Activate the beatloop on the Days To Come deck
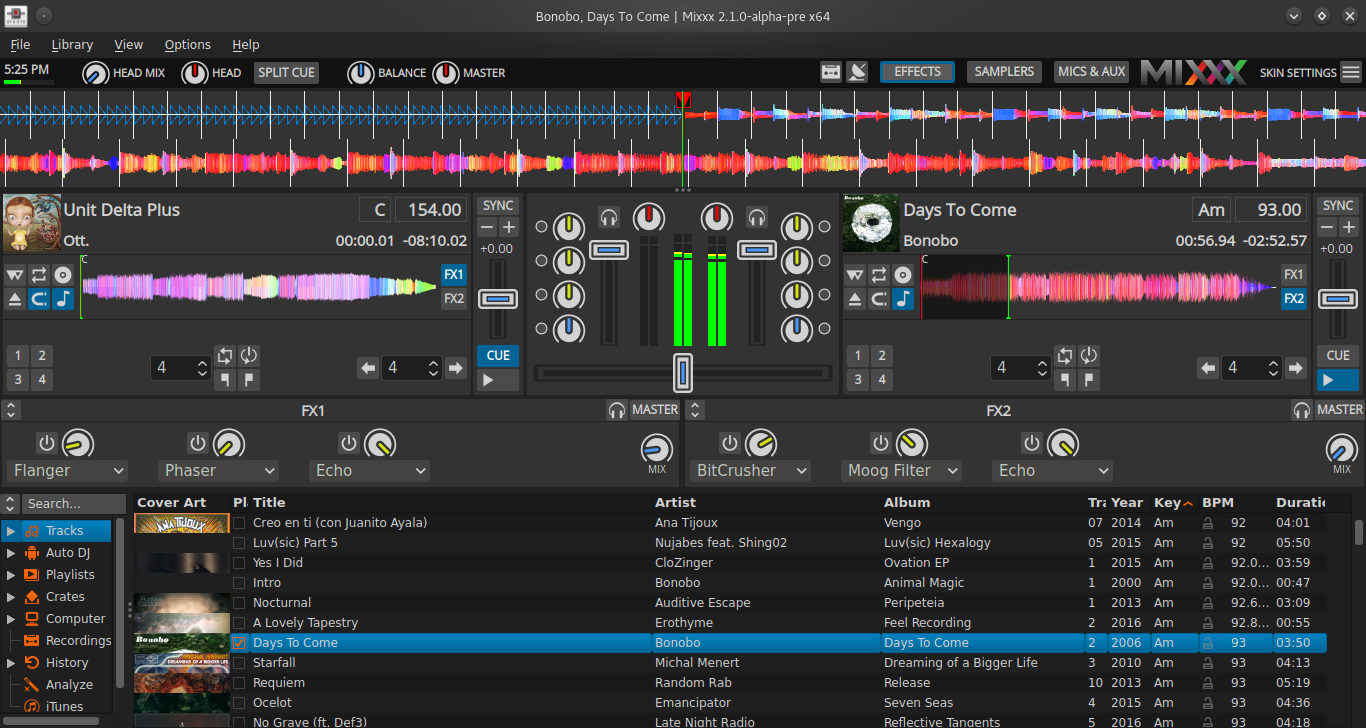 point(1065,355)
